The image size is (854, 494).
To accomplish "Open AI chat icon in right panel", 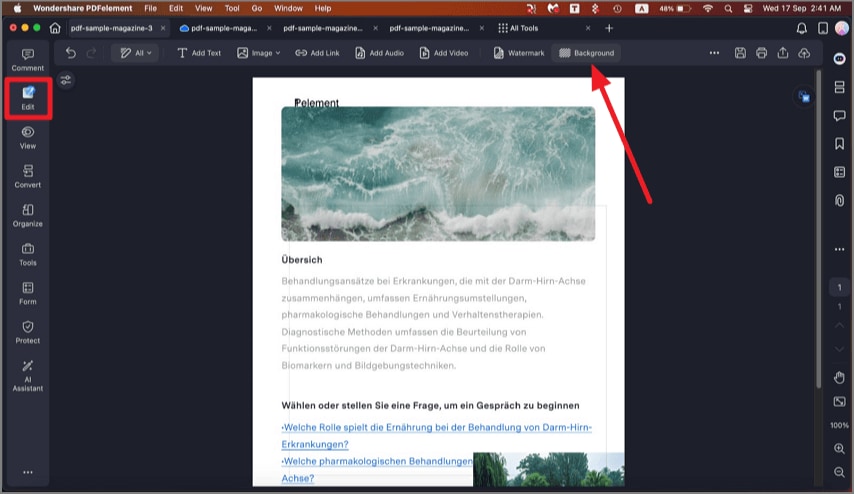I will [x=839, y=59].
